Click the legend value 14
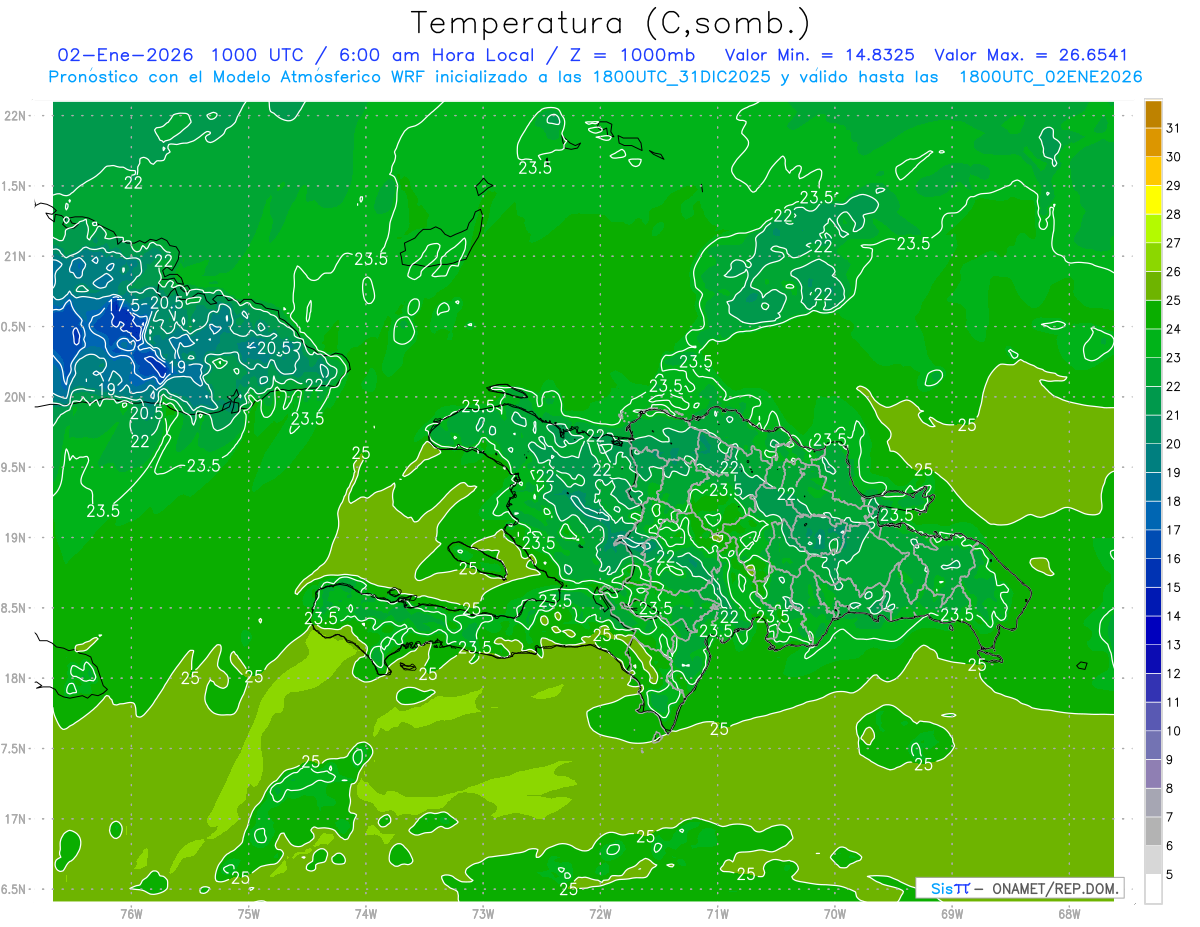Viewport: 1200px width, 927px height. [1173, 616]
